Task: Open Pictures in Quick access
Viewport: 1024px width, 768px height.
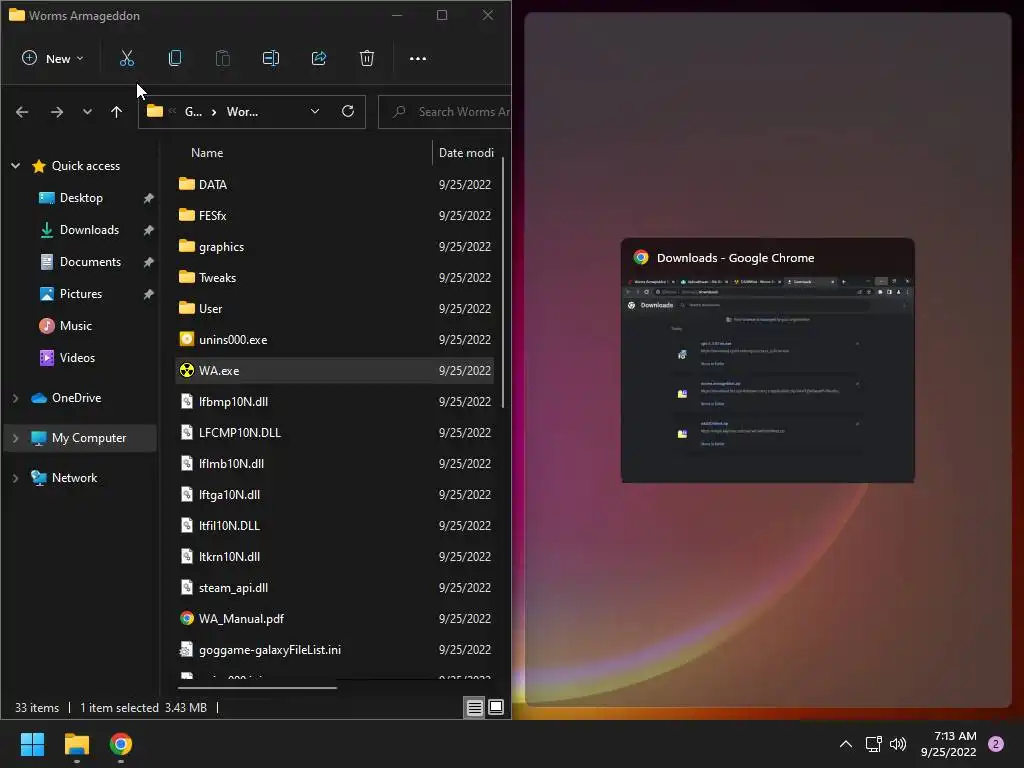Action: pos(80,294)
